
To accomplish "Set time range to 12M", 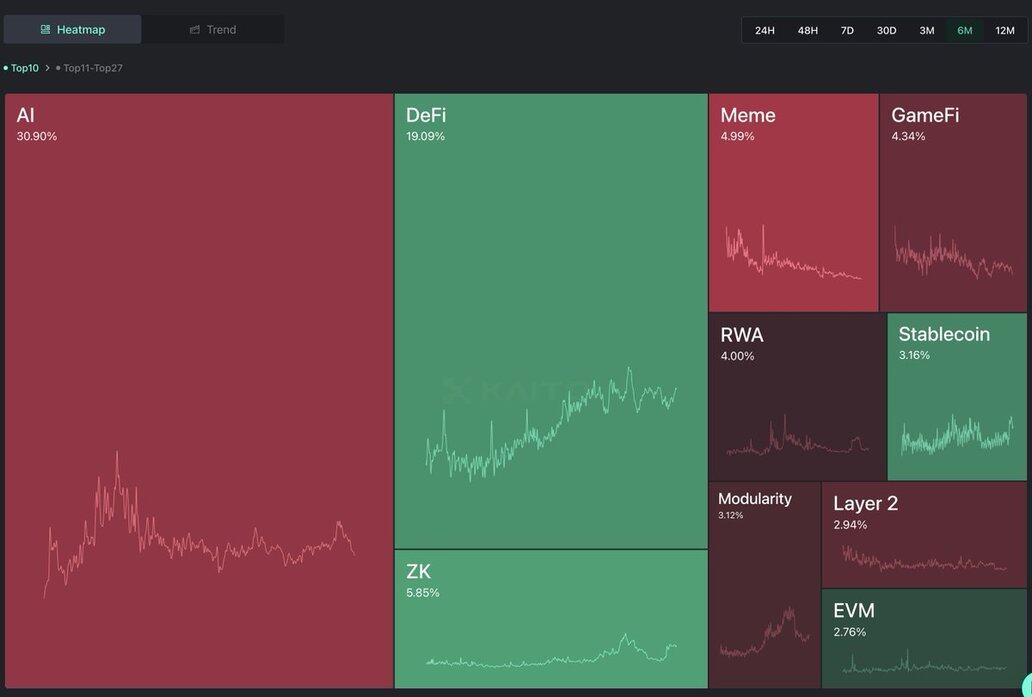I will [1004, 30].
